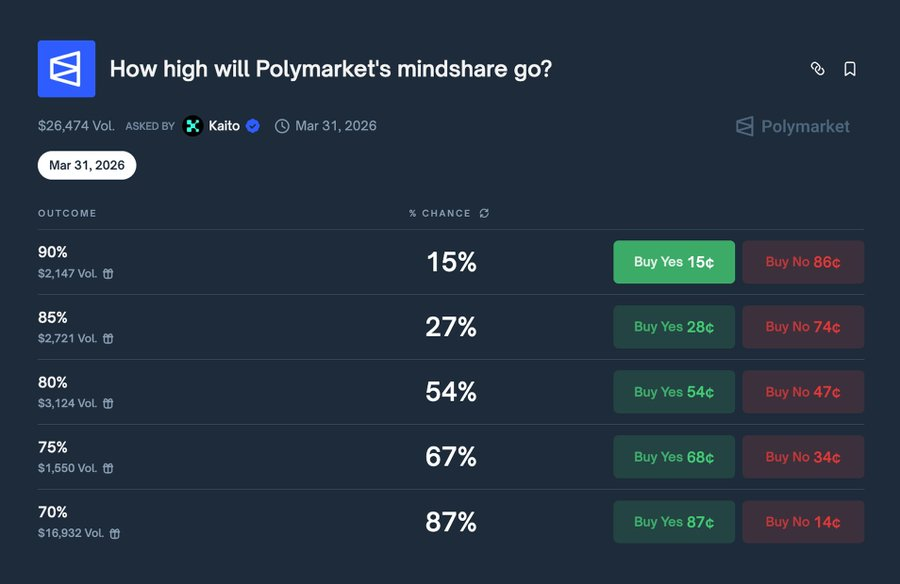Select the Mar 31, 2026 date tab

pos(87,165)
